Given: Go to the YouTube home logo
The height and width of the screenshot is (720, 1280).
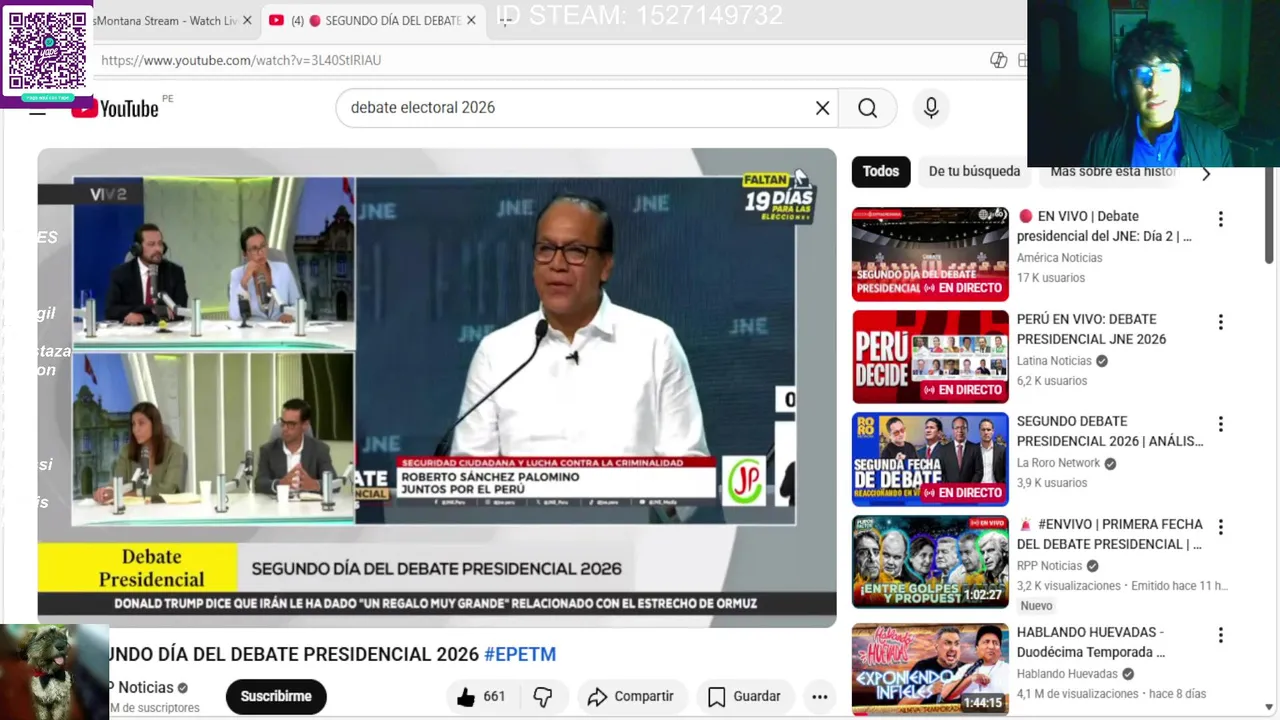Looking at the screenshot, I should pos(115,108).
